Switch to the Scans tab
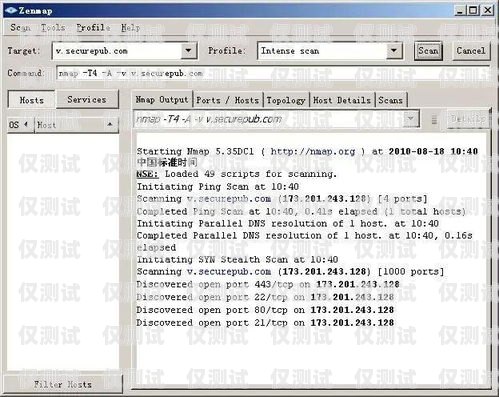 click(x=391, y=100)
